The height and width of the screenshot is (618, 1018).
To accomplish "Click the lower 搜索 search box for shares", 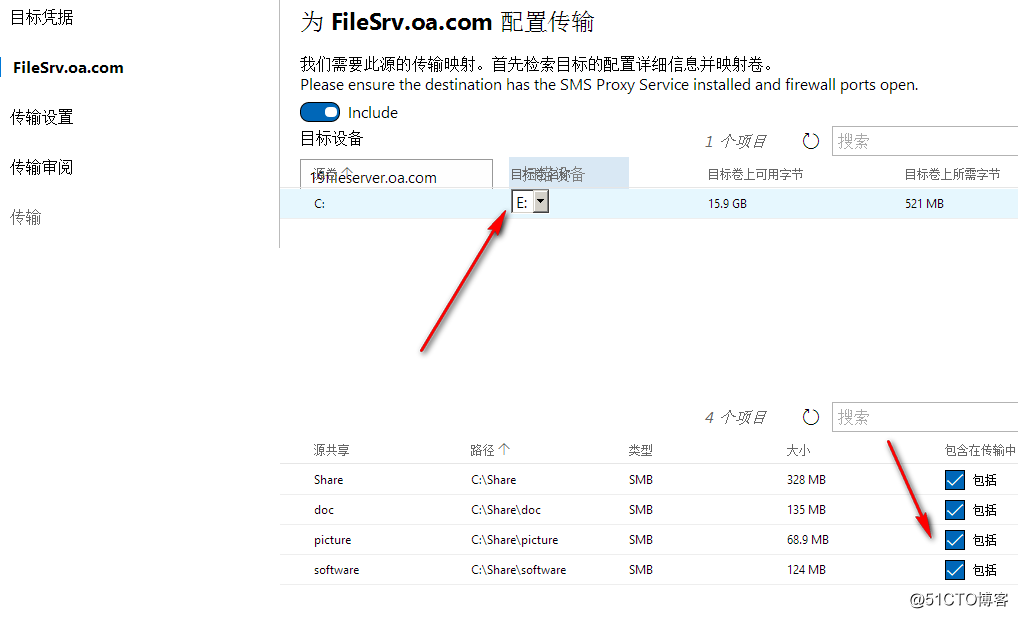I will [925, 417].
